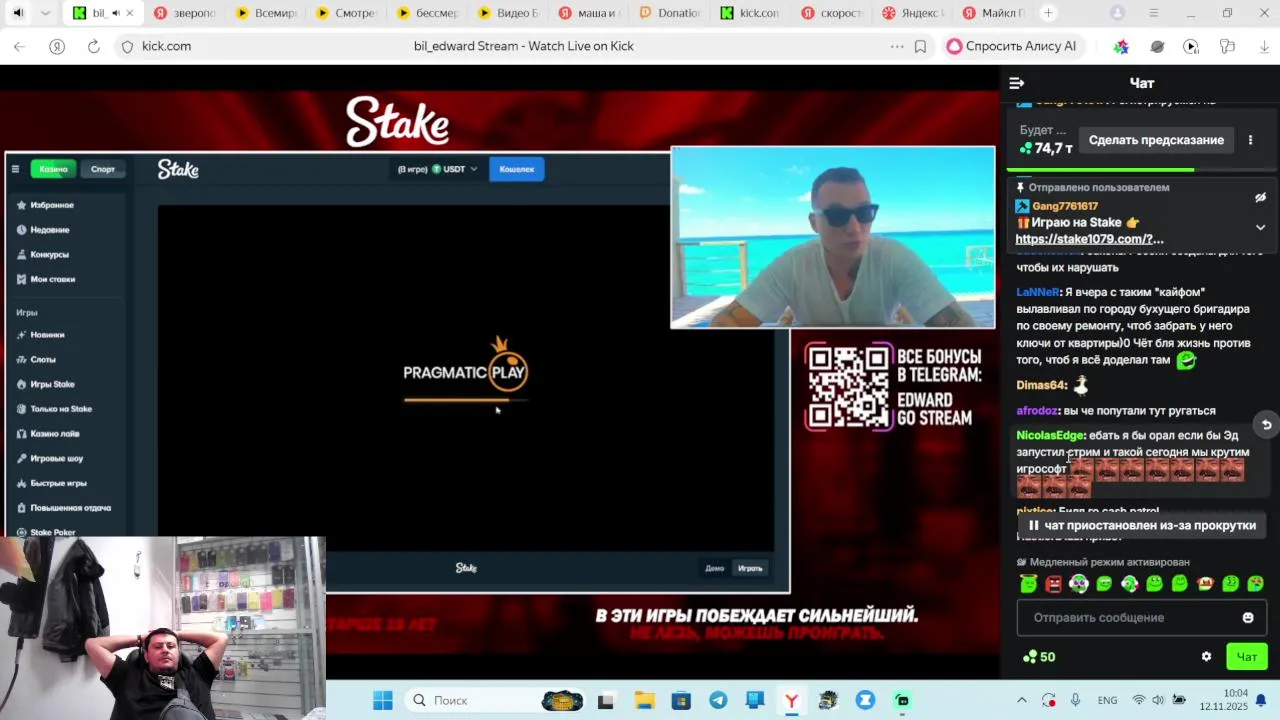Open a new browser tab plus button

(1048, 13)
